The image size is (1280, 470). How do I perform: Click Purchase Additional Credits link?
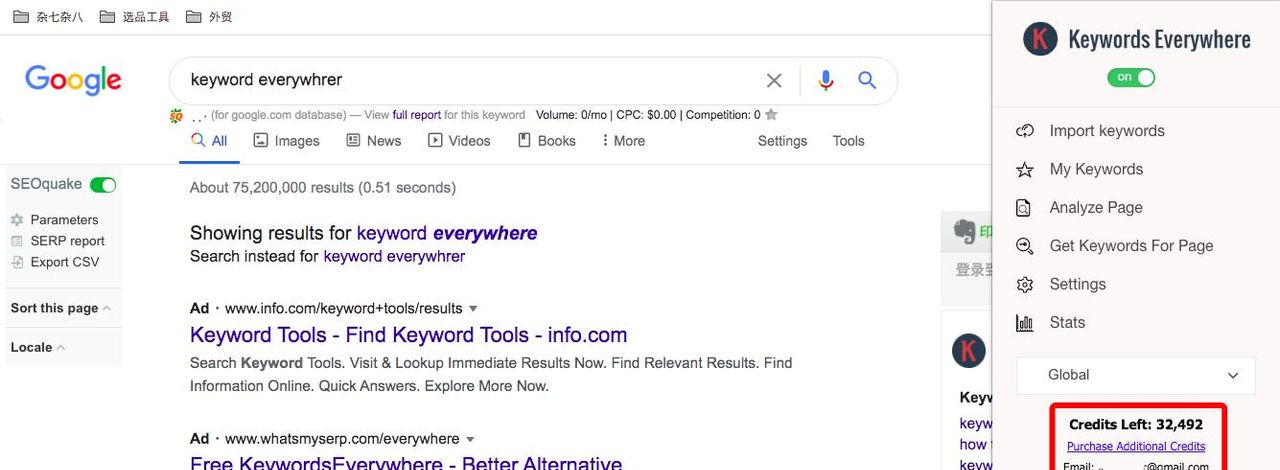coord(1135,446)
